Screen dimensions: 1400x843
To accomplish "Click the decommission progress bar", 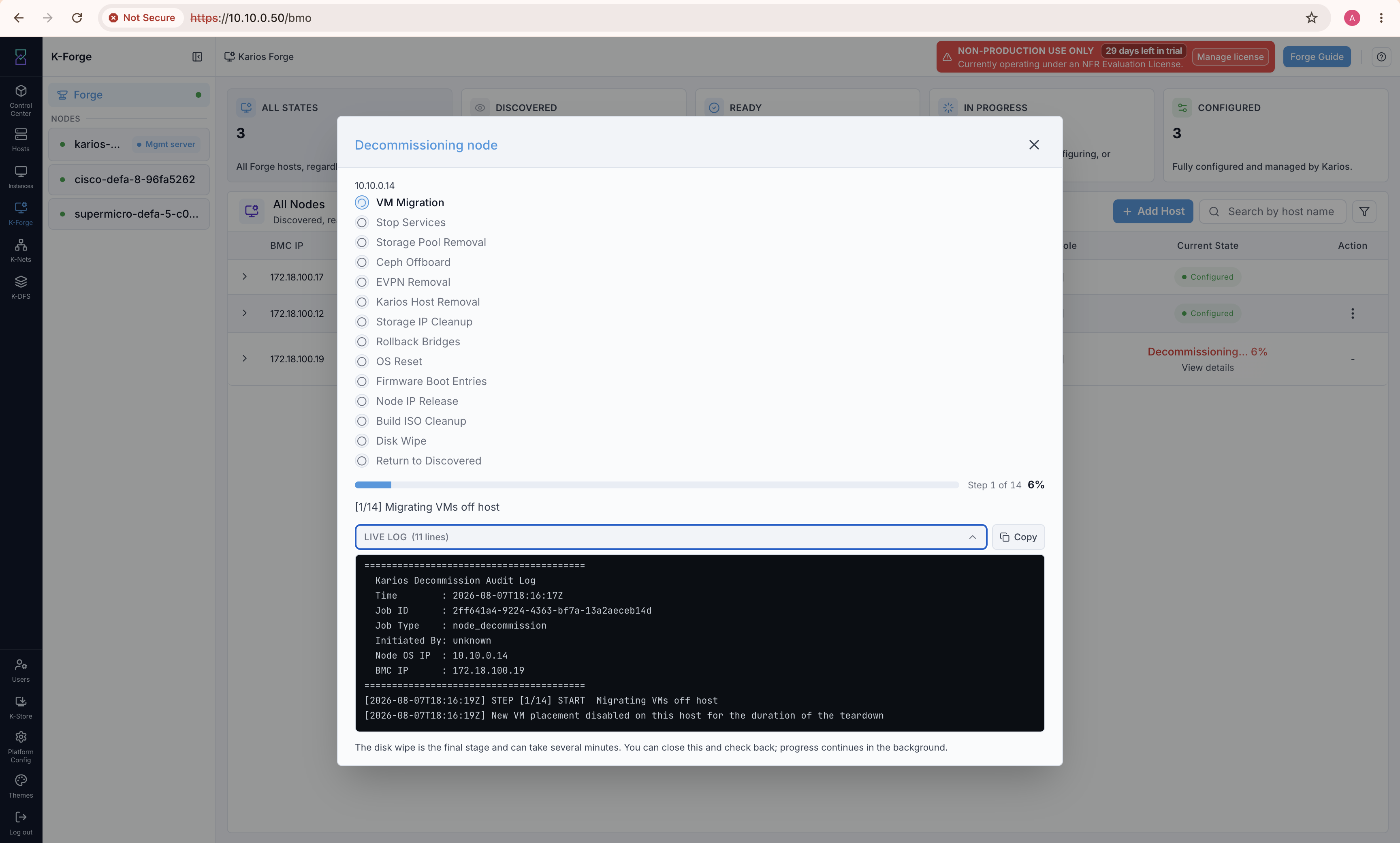I will coord(657,485).
